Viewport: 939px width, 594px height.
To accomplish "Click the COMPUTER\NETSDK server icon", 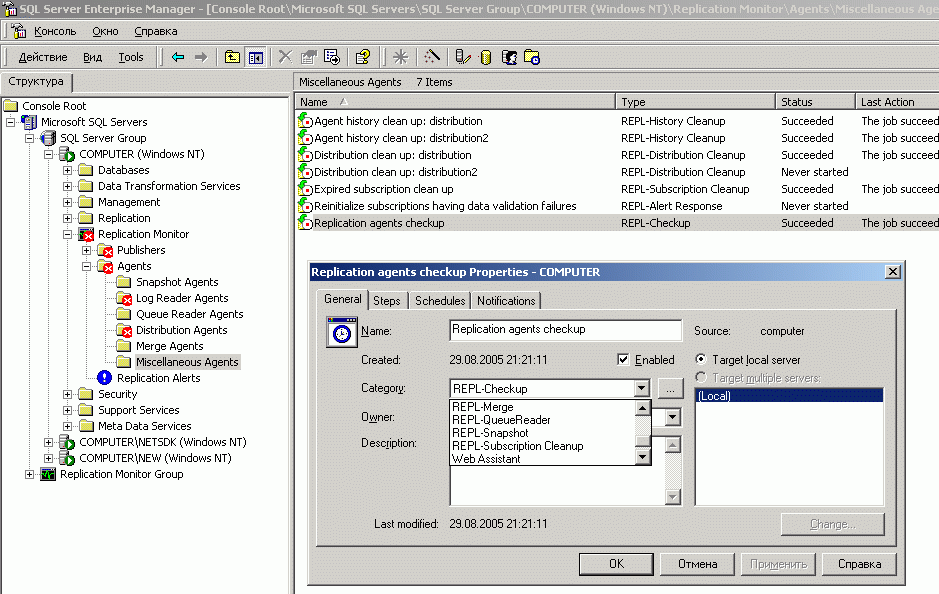I will click(x=66, y=443).
